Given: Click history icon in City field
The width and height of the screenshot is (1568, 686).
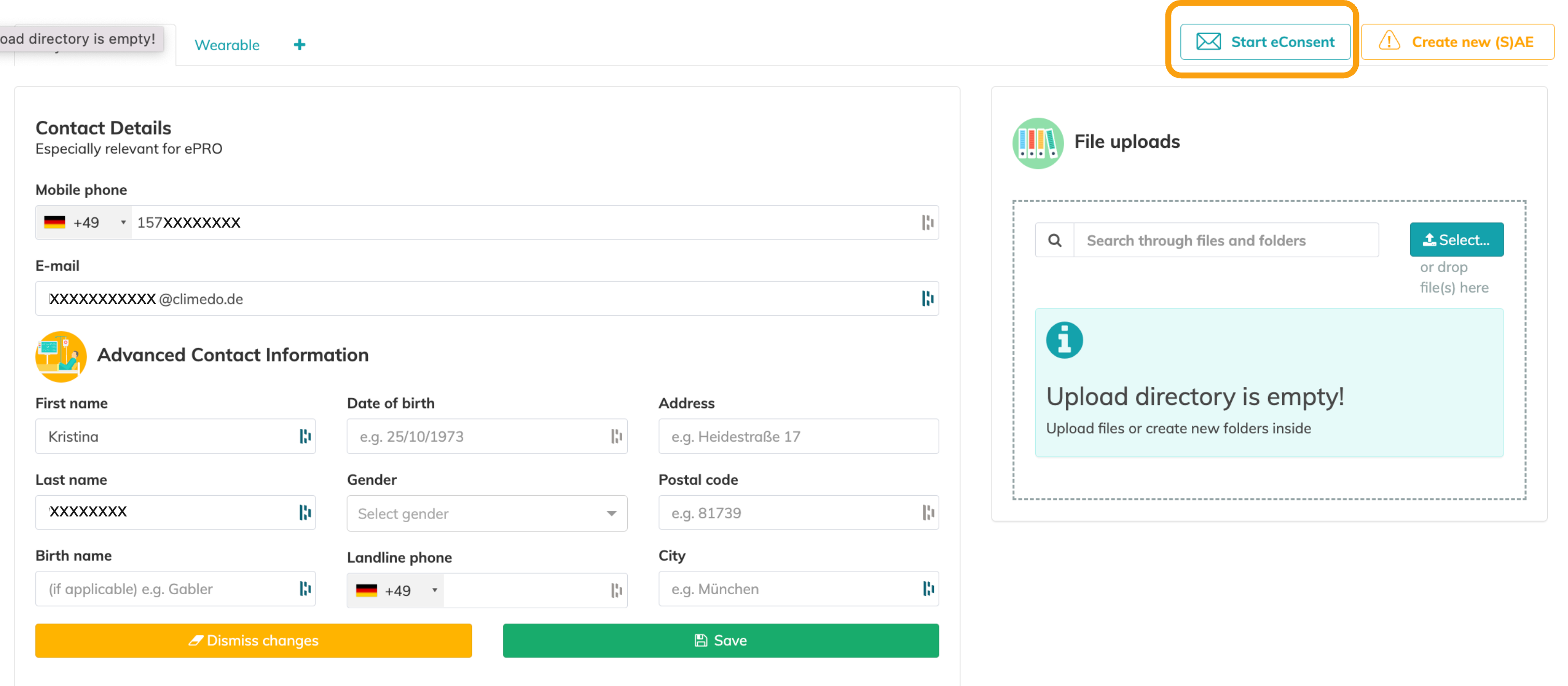Looking at the screenshot, I should click(x=928, y=588).
